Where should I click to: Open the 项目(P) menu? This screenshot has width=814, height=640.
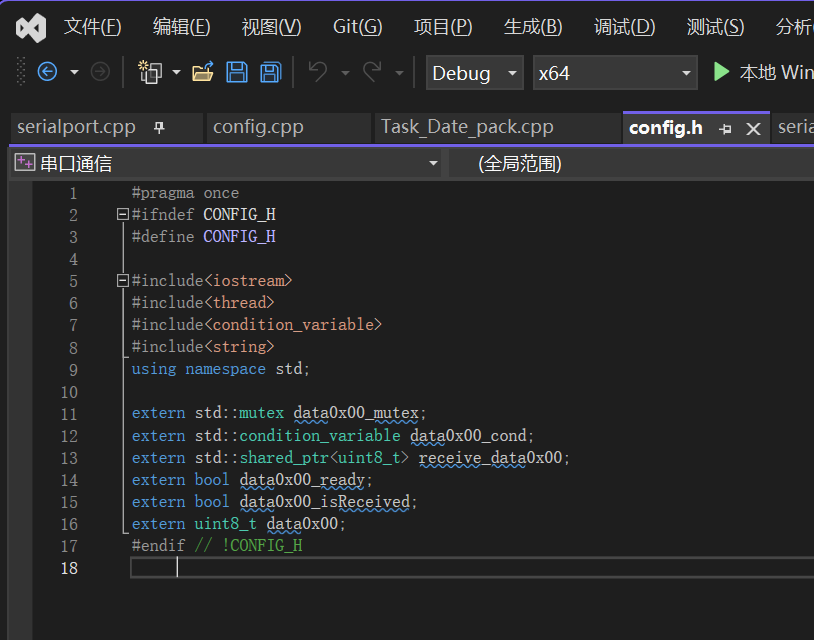[443, 27]
